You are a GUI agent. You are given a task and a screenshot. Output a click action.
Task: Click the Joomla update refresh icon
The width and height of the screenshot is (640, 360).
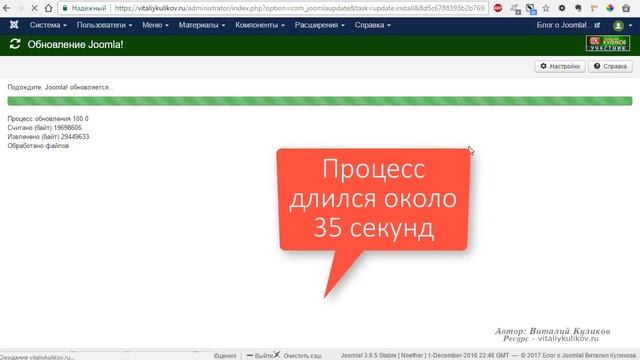[x=15, y=44]
